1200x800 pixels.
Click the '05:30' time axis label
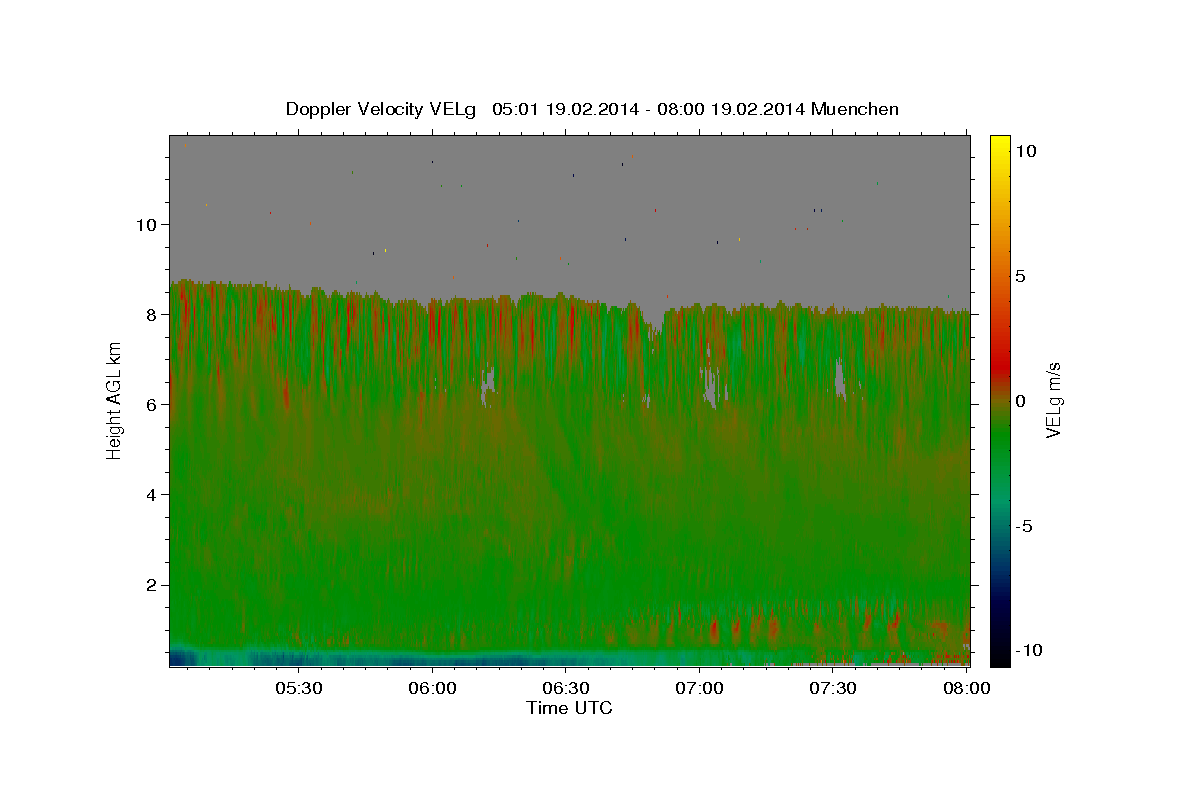click(x=298, y=688)
